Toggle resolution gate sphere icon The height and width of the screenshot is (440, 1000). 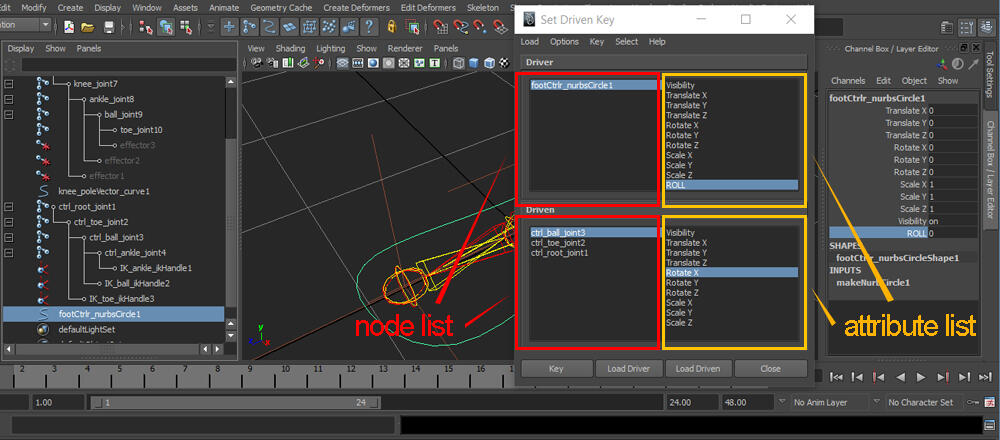coord(372,63)
